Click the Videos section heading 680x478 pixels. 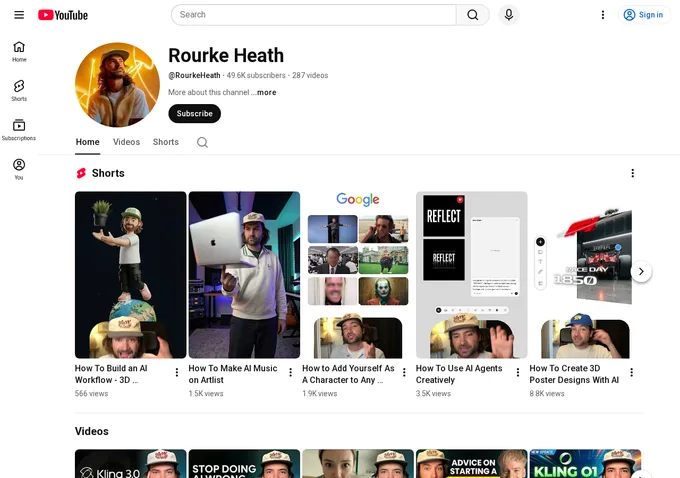tap(92, 431)
